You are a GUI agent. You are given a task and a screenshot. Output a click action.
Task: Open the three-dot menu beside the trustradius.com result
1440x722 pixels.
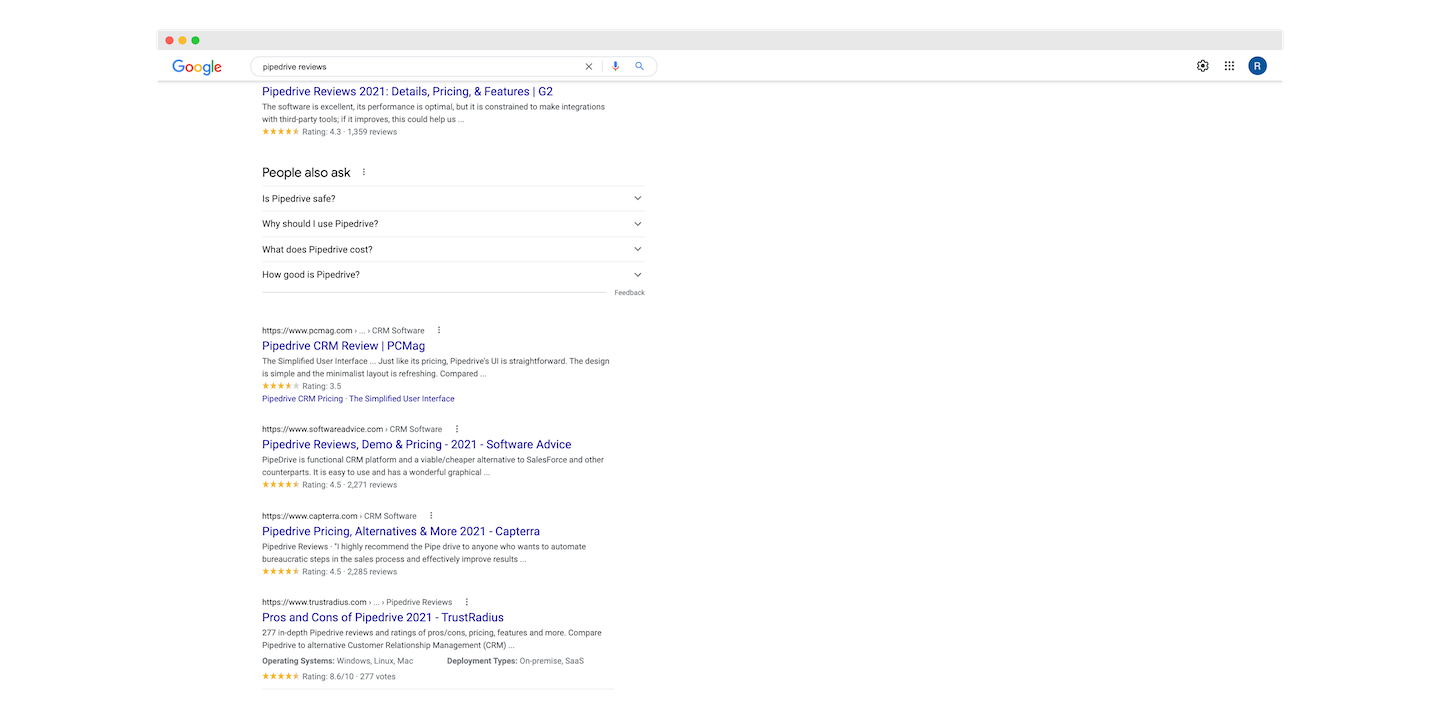(467, 602)
